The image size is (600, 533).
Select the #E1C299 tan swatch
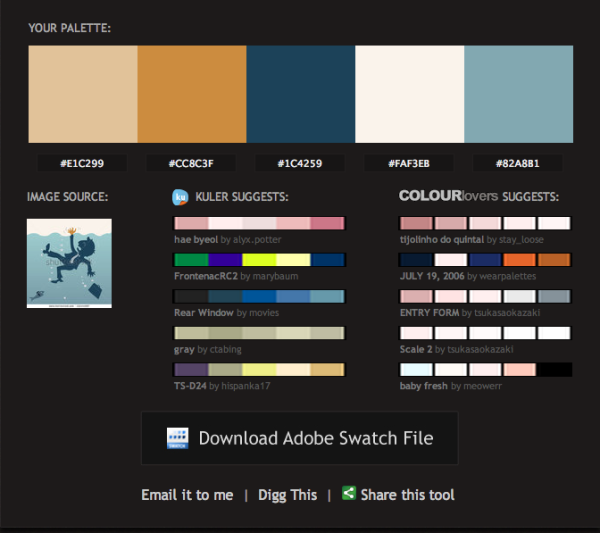point(83,94)
